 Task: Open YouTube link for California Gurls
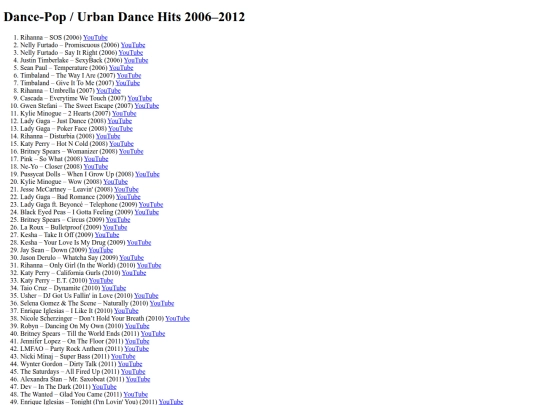coord(134,273)
